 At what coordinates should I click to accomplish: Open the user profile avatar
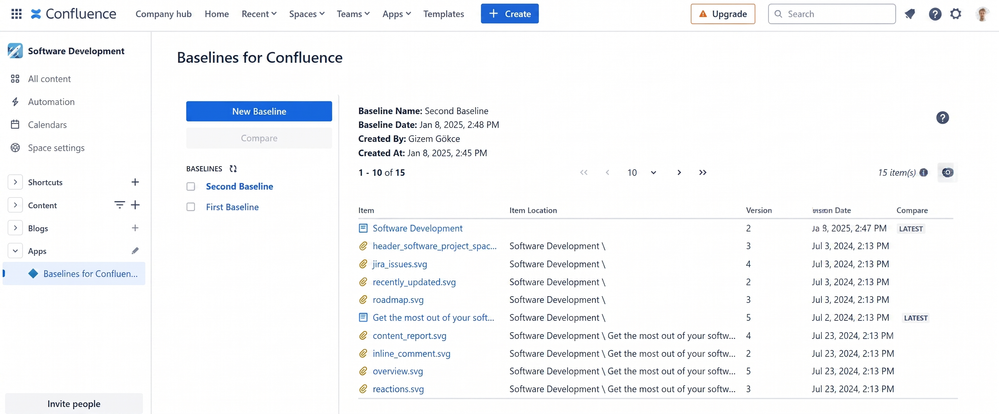[x=982, y=14]
